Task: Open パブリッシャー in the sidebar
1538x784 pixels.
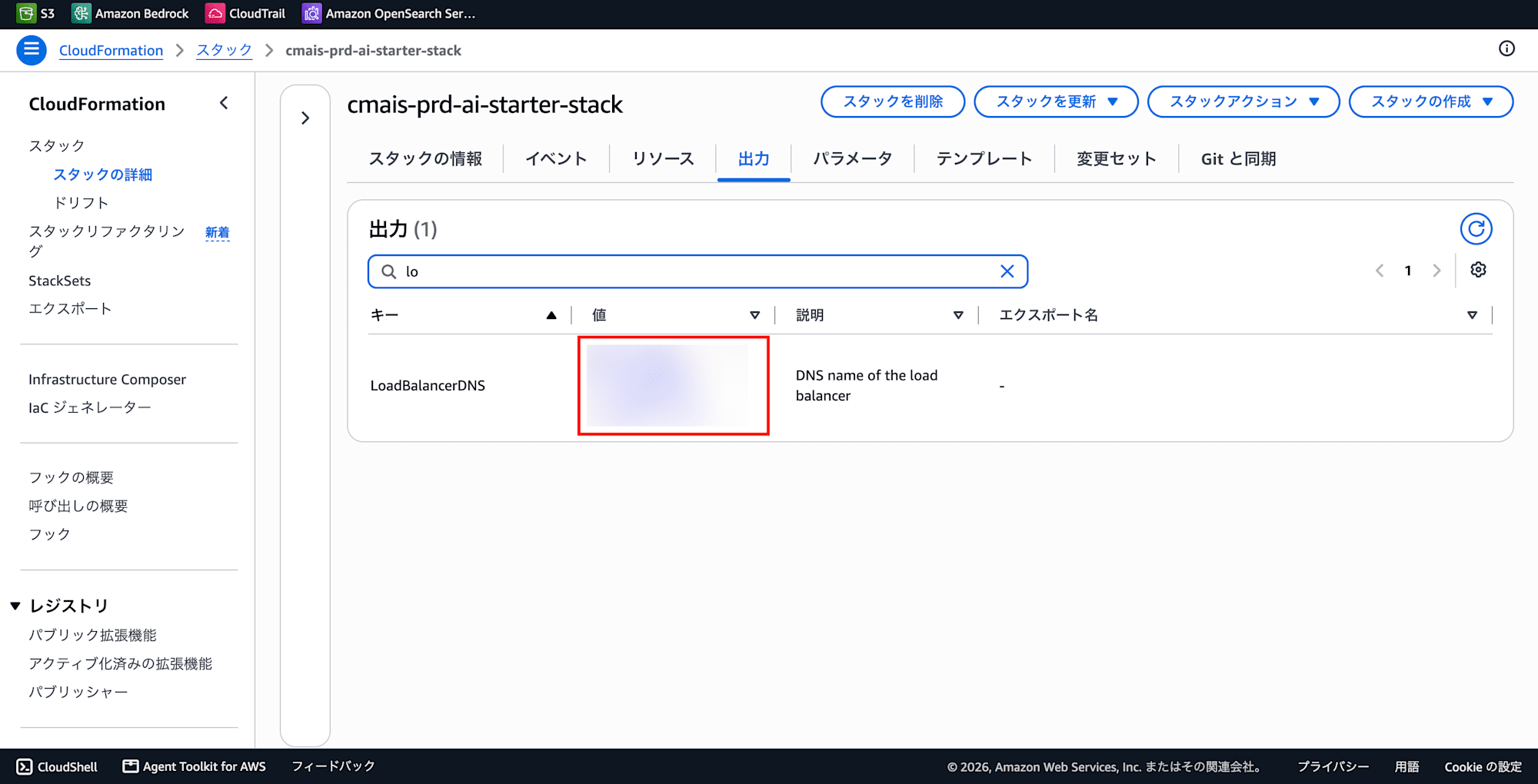Action: click(78, 692)
